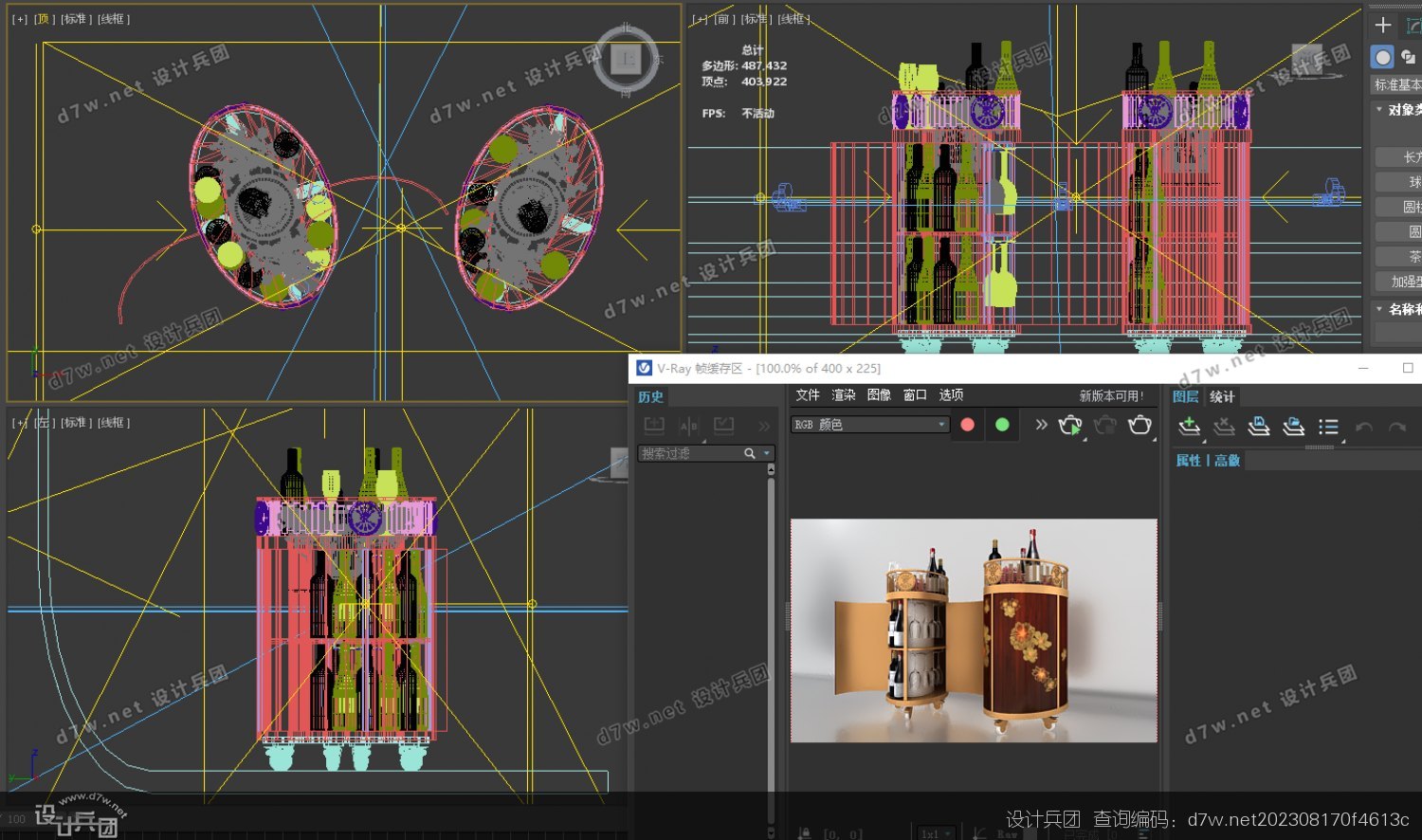Click the 多边形 count 487,432 statistic
This screenshot has height=840, width=1422.
744,66
